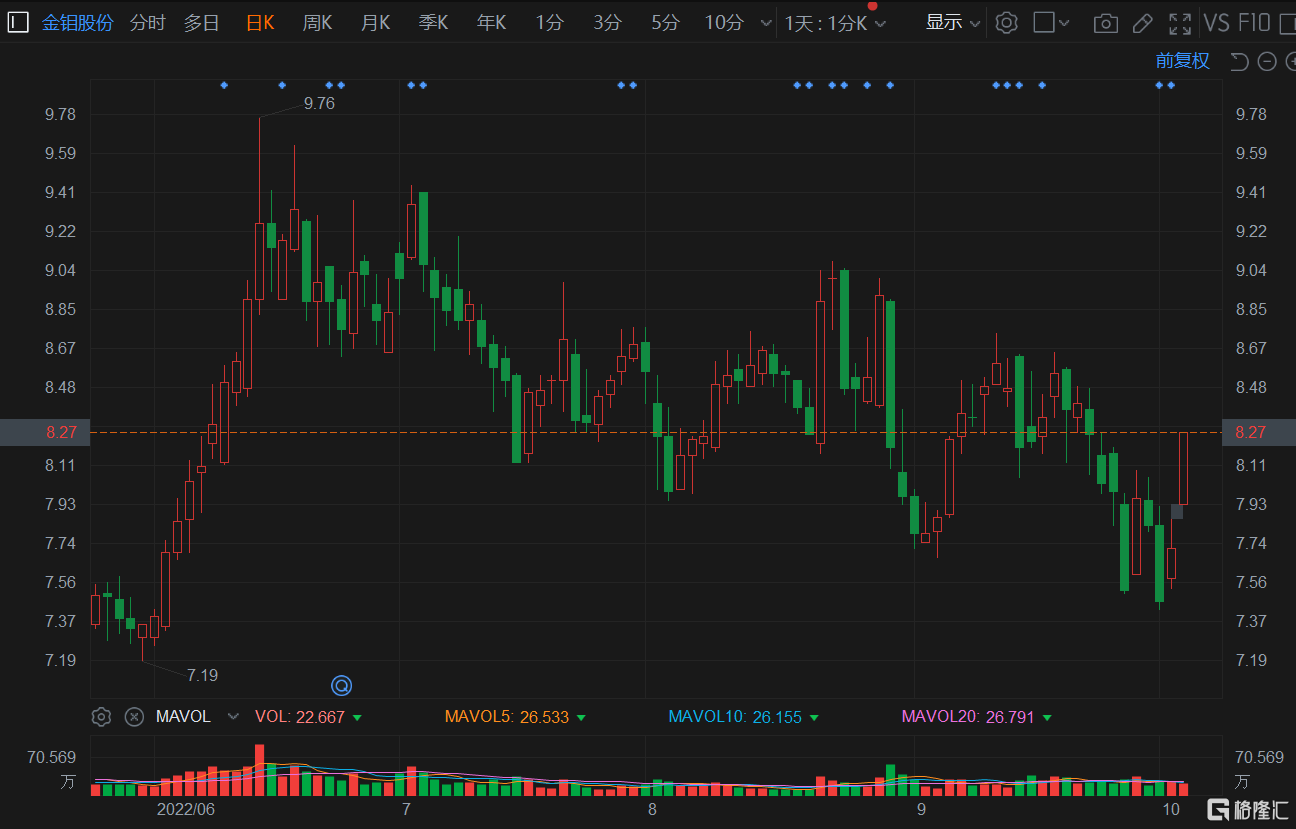Open the VS comparison tool

[x=1217, y=22]
